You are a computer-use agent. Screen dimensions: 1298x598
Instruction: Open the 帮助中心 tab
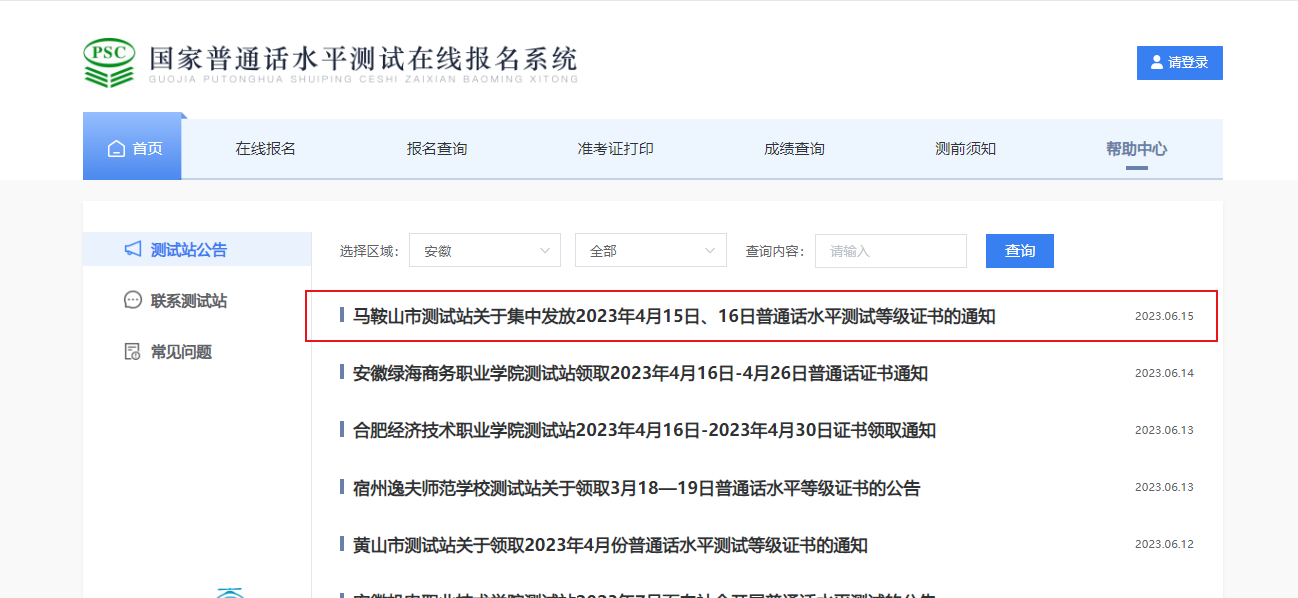(x=1136, y=149)
